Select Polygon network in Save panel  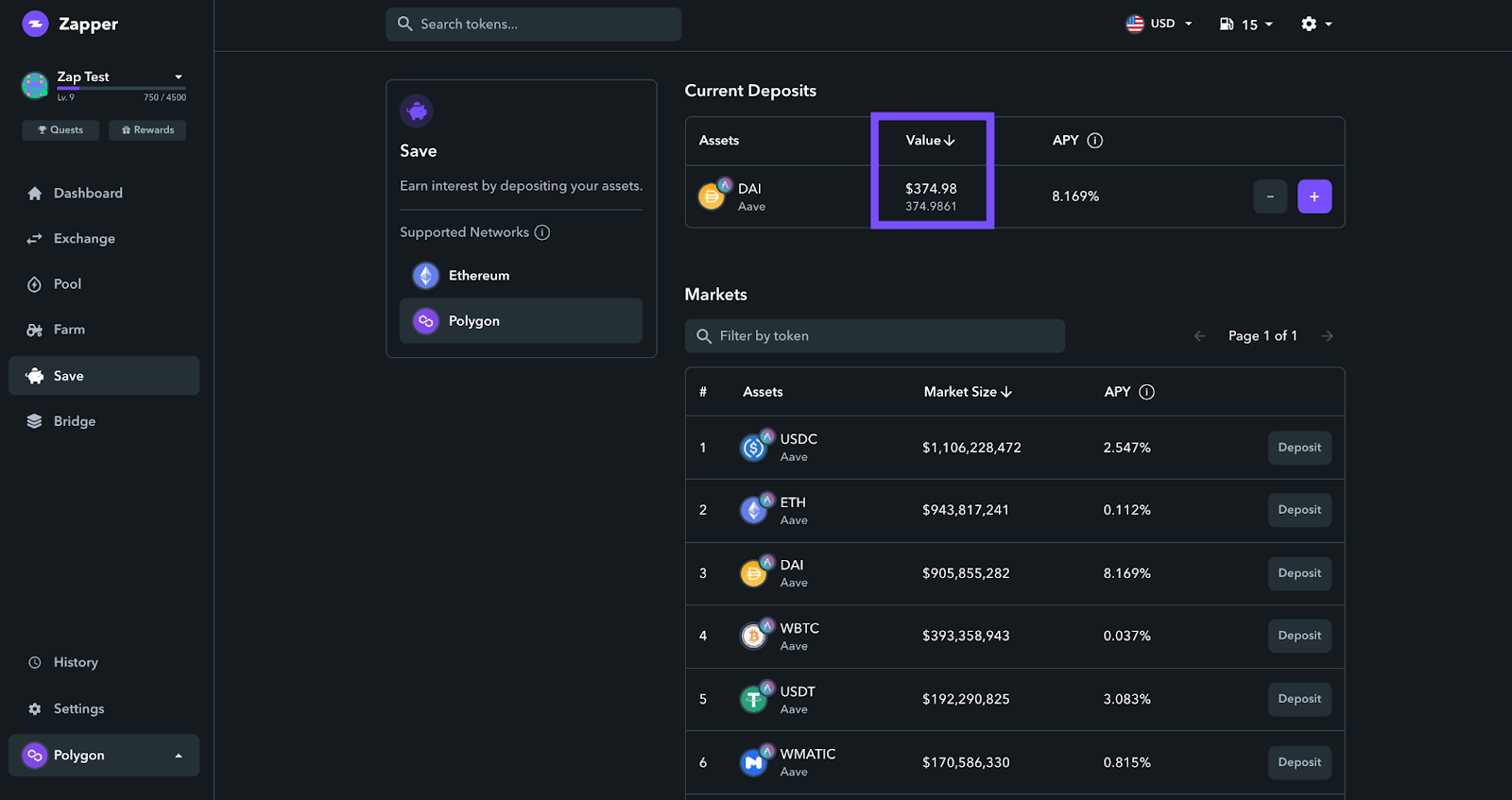(x=521, y=321)
